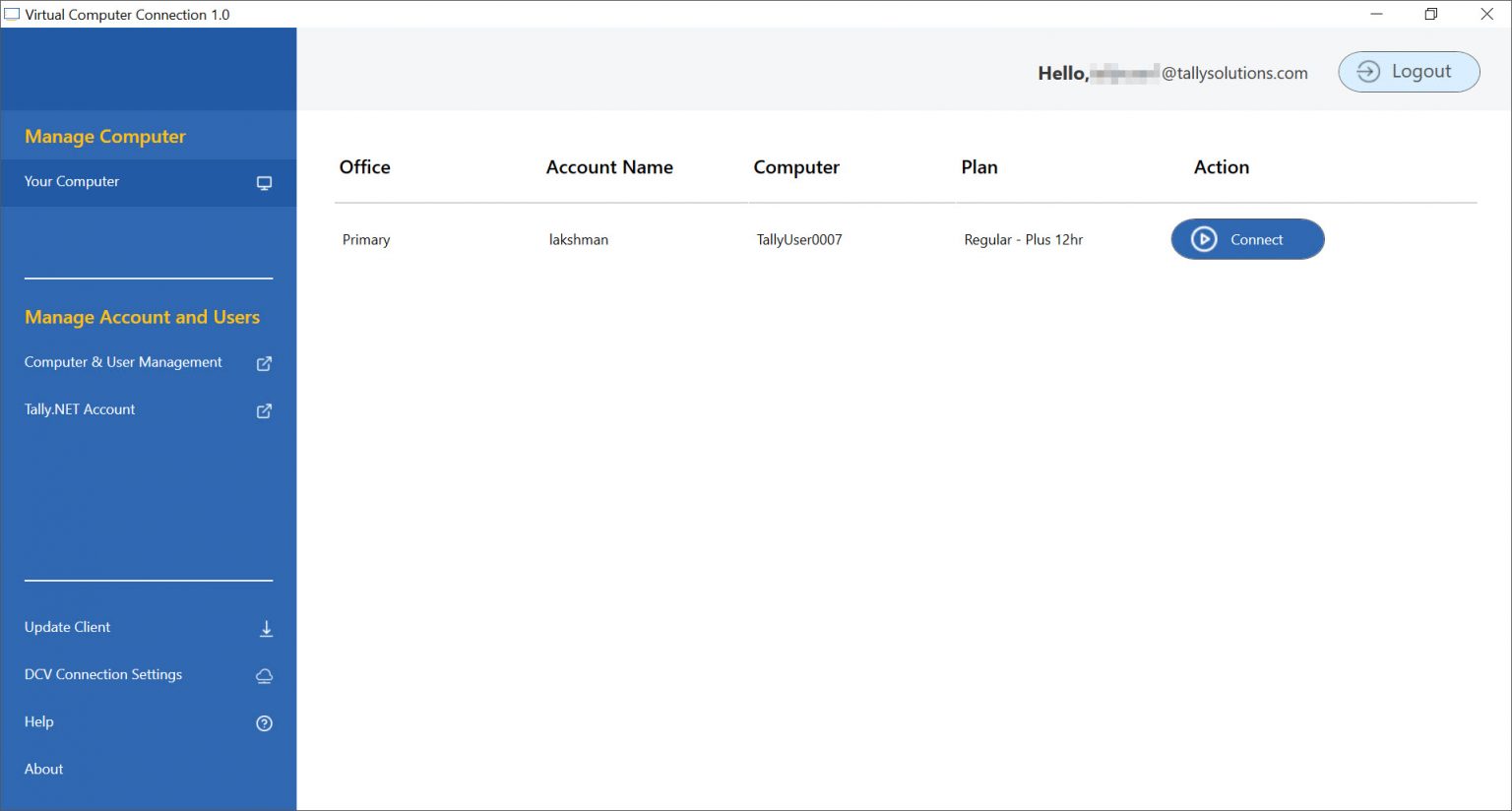Open Computer & User Management

[x=123, y=362]
